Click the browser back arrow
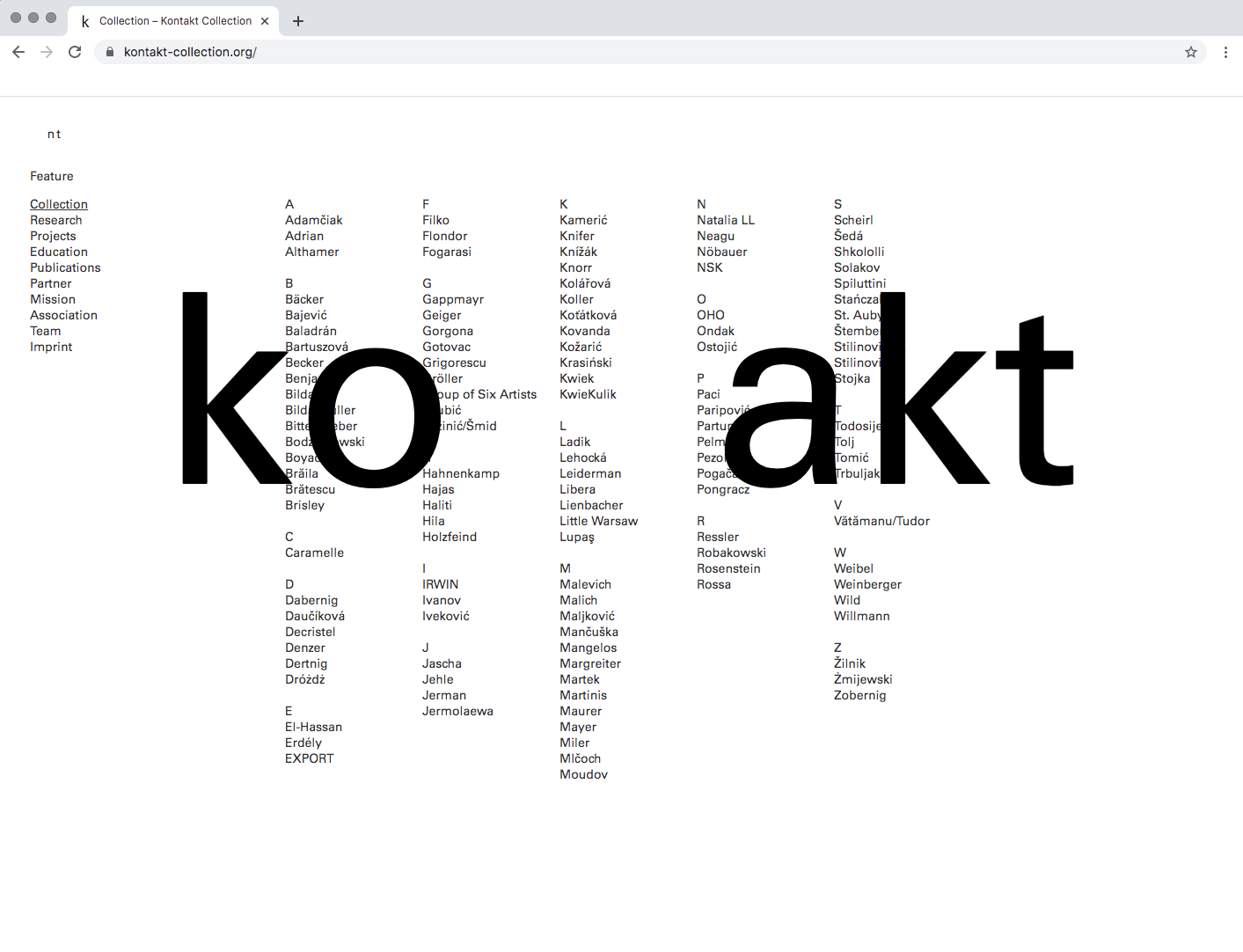Image resolution: width=1243 pixels, height=952 pixels. point(18,52)
